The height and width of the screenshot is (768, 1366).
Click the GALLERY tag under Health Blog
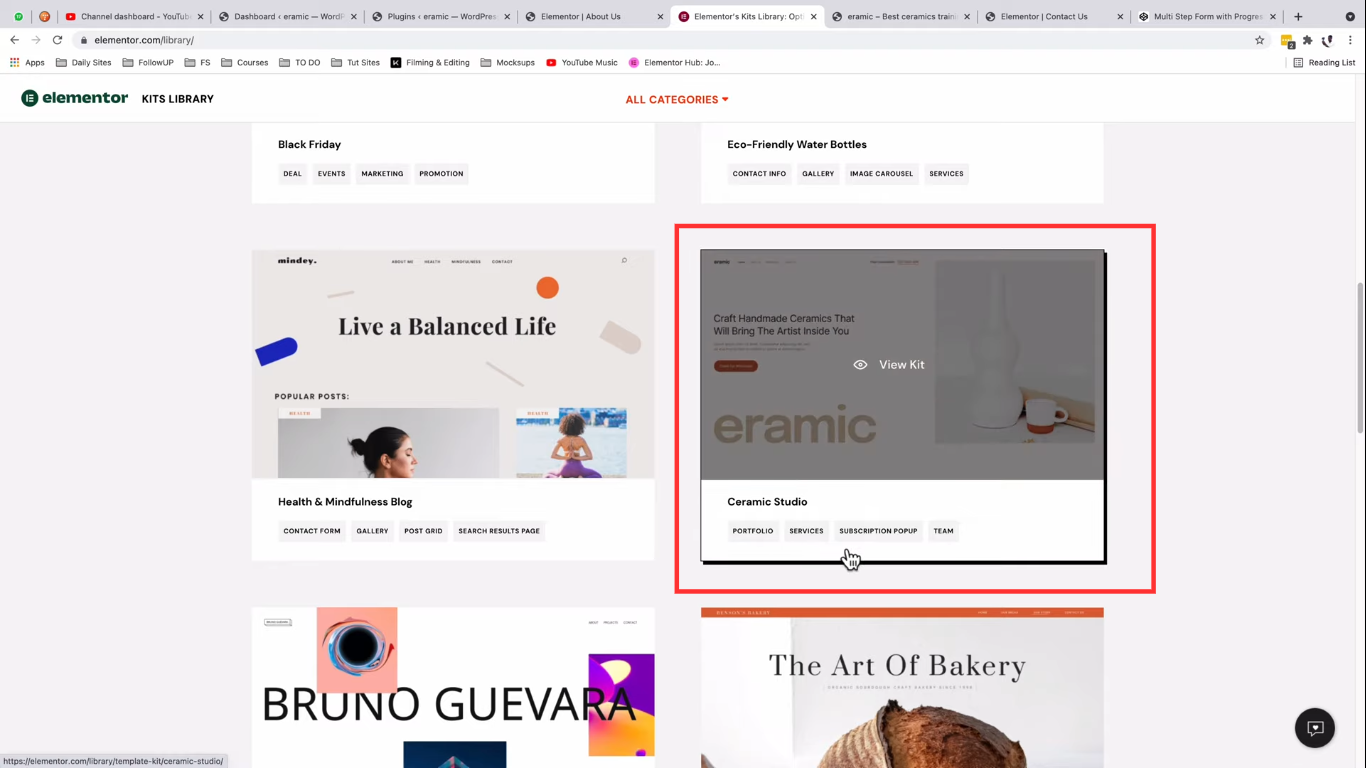372,531
